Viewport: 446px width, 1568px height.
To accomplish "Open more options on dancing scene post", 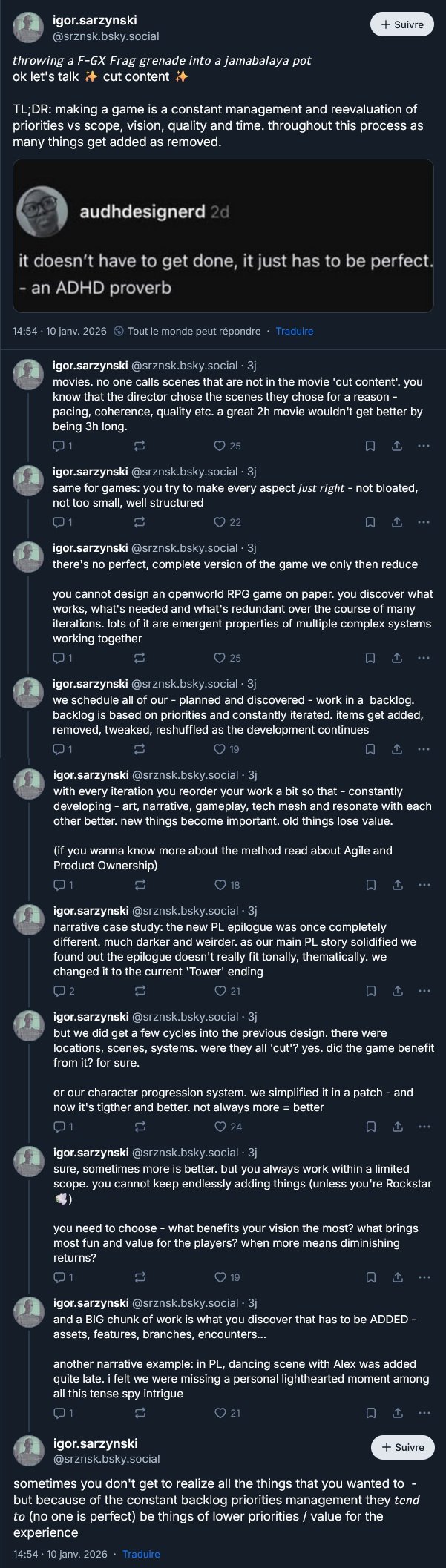I will tap(424, 1413).
